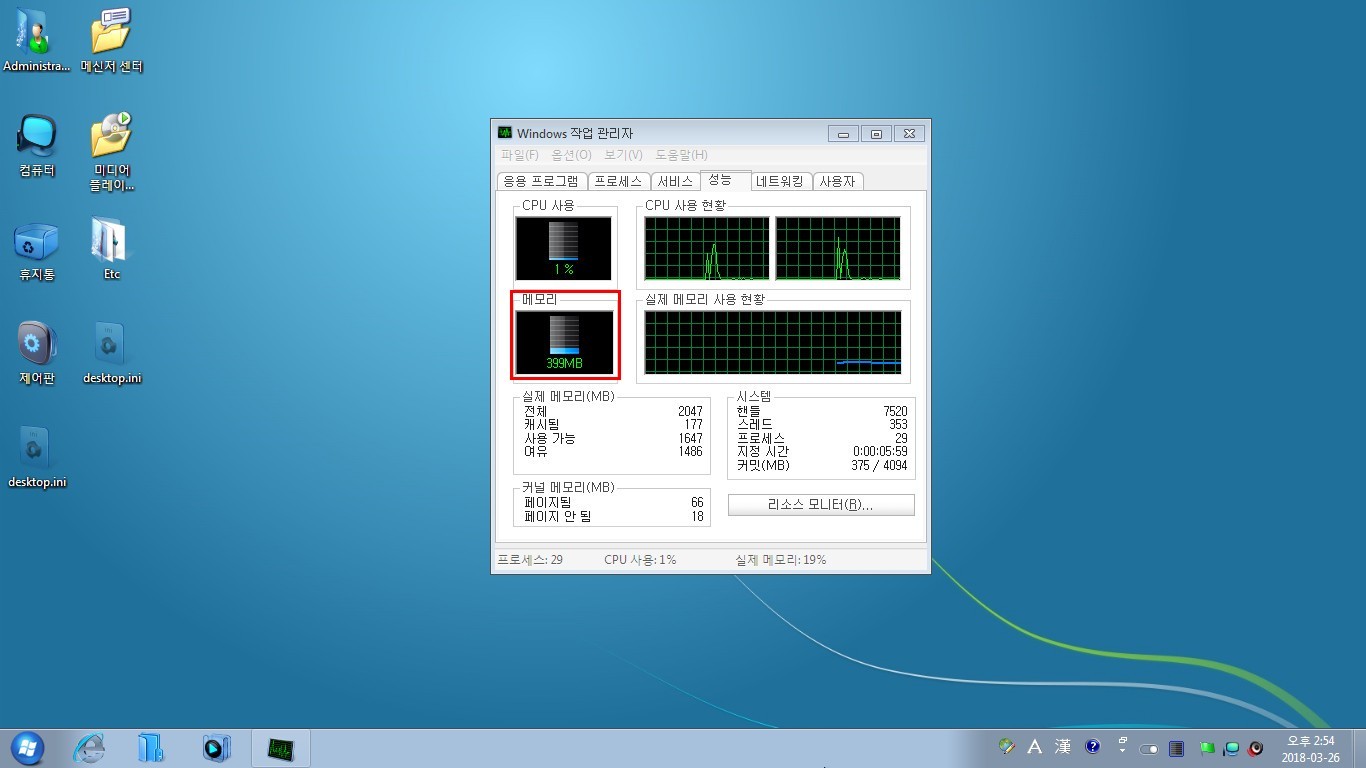Click the 전체 value 2047

[690, 411]
